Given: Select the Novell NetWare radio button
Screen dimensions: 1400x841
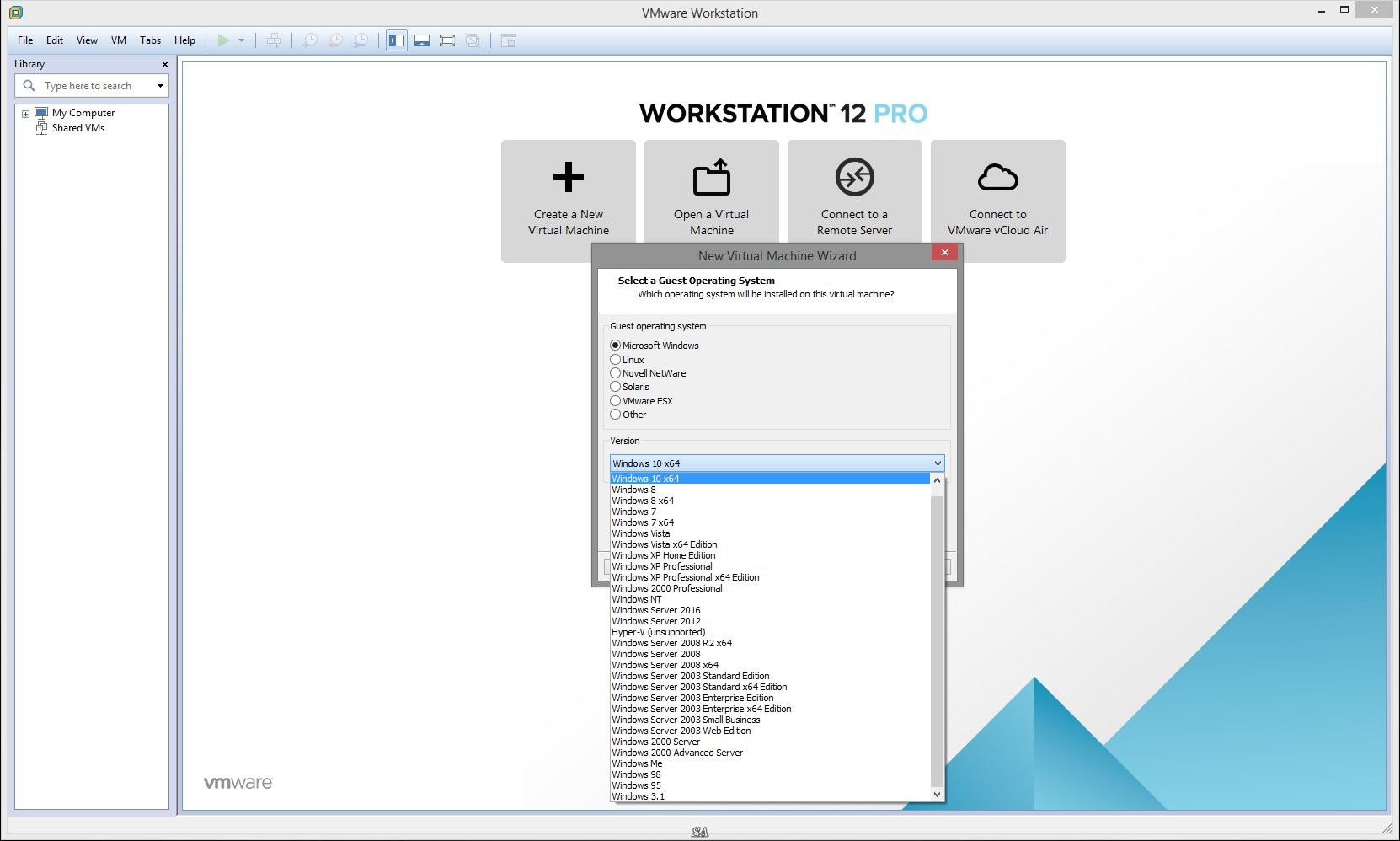Looking at the screenshot, I should point(615,373).
